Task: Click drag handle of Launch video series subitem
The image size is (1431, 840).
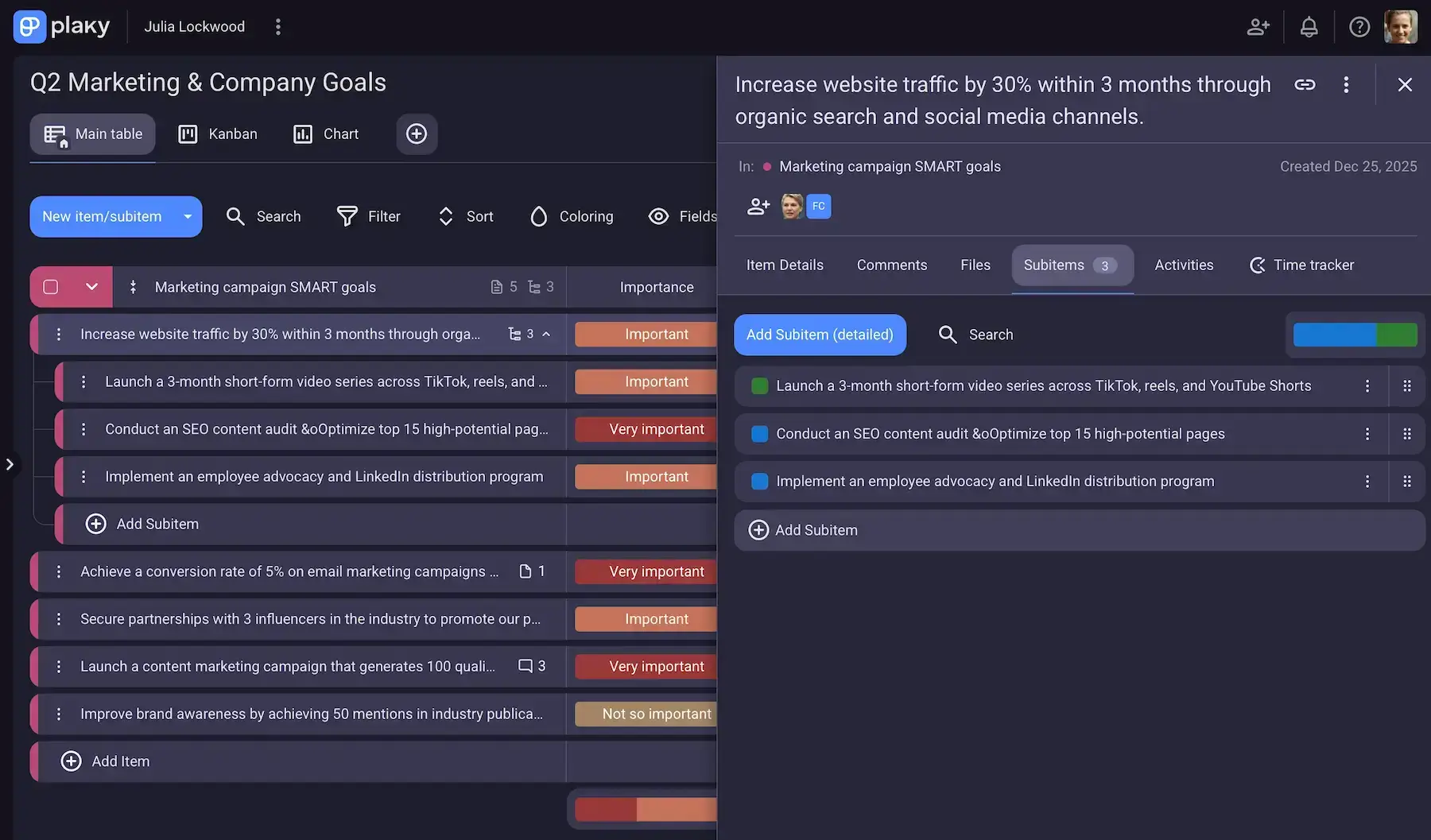Action: (x=1407, y=386)
